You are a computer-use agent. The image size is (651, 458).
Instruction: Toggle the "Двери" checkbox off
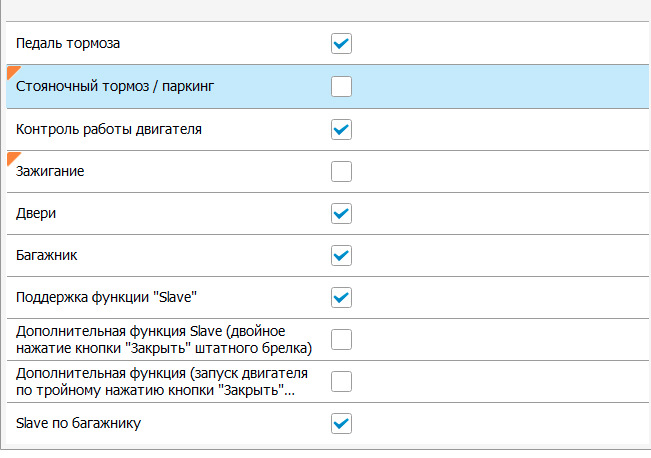coord(342,213)
